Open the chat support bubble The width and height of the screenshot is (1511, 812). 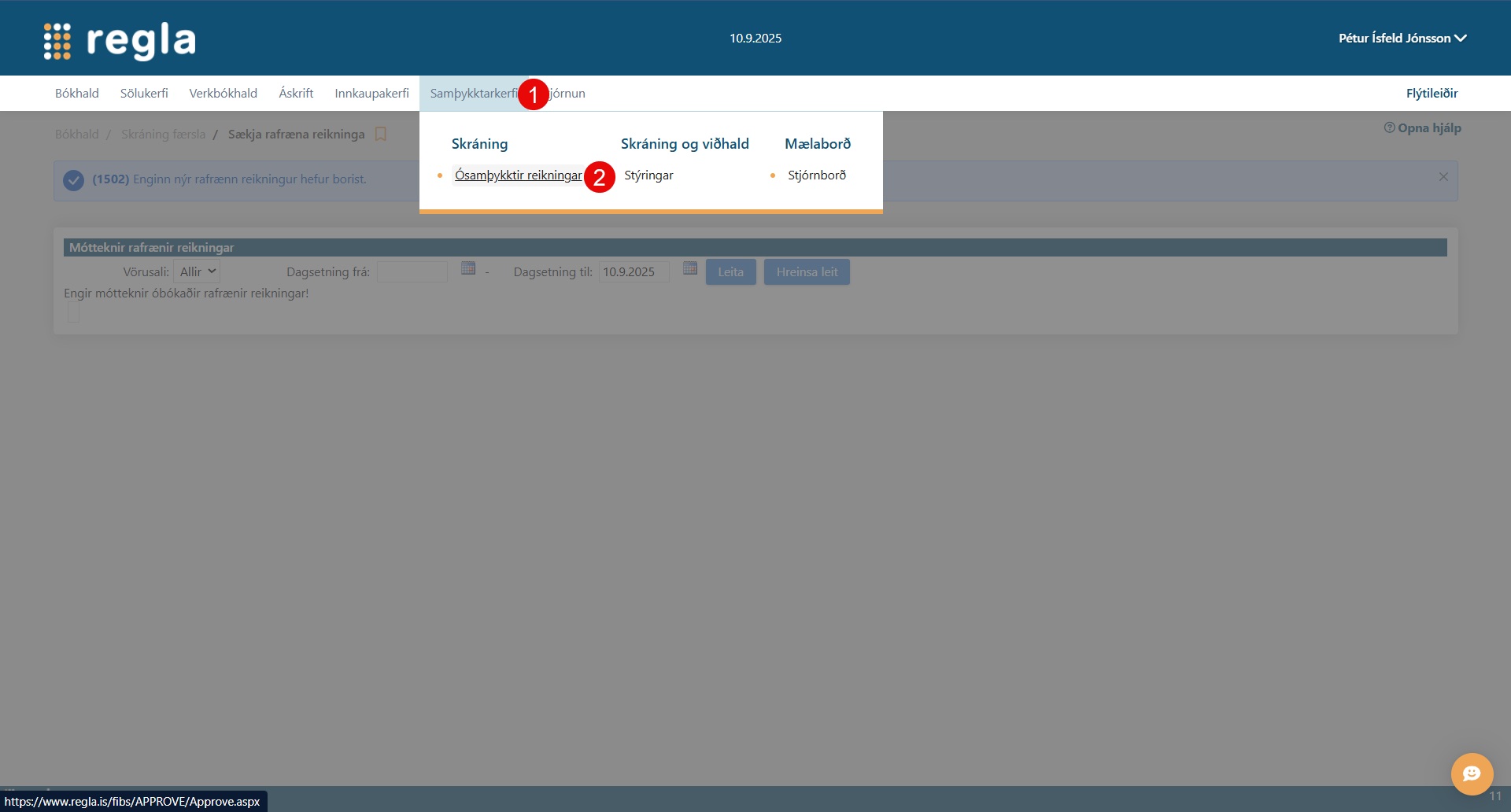click(x=1472, y=774)
